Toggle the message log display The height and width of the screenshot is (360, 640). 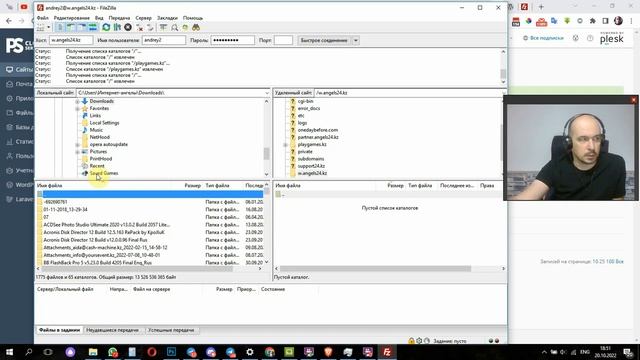60,27
